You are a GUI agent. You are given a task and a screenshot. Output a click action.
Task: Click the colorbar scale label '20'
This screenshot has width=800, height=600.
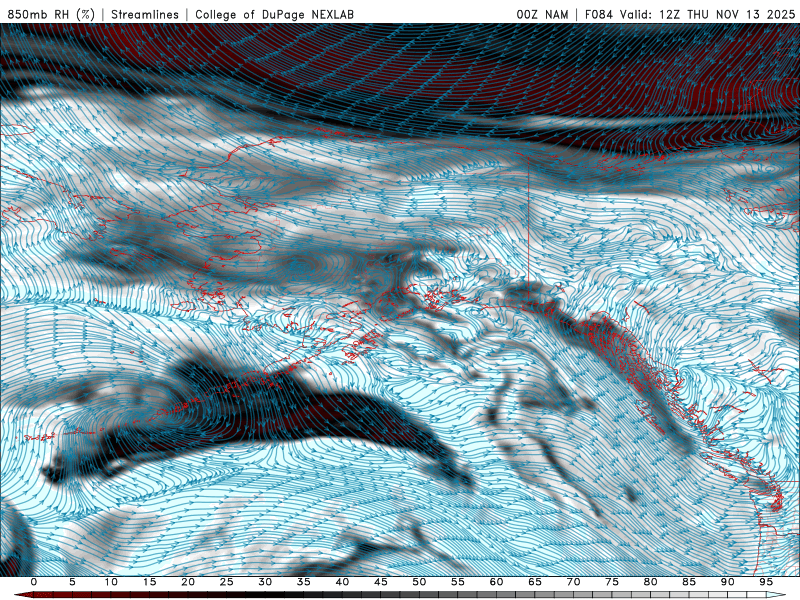coord(188,582)
